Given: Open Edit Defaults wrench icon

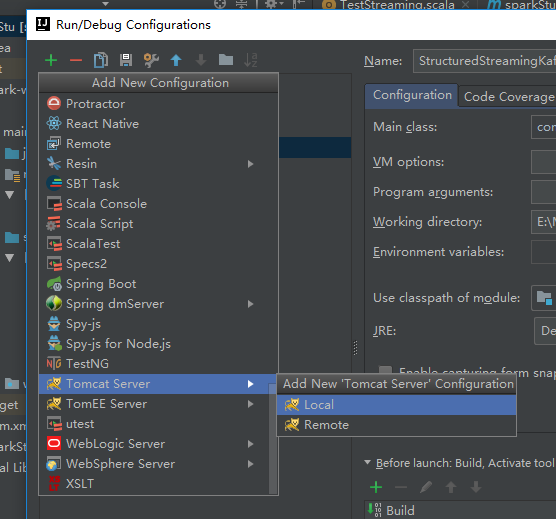Looking at the screenshot, I should [x=151, y=60].
